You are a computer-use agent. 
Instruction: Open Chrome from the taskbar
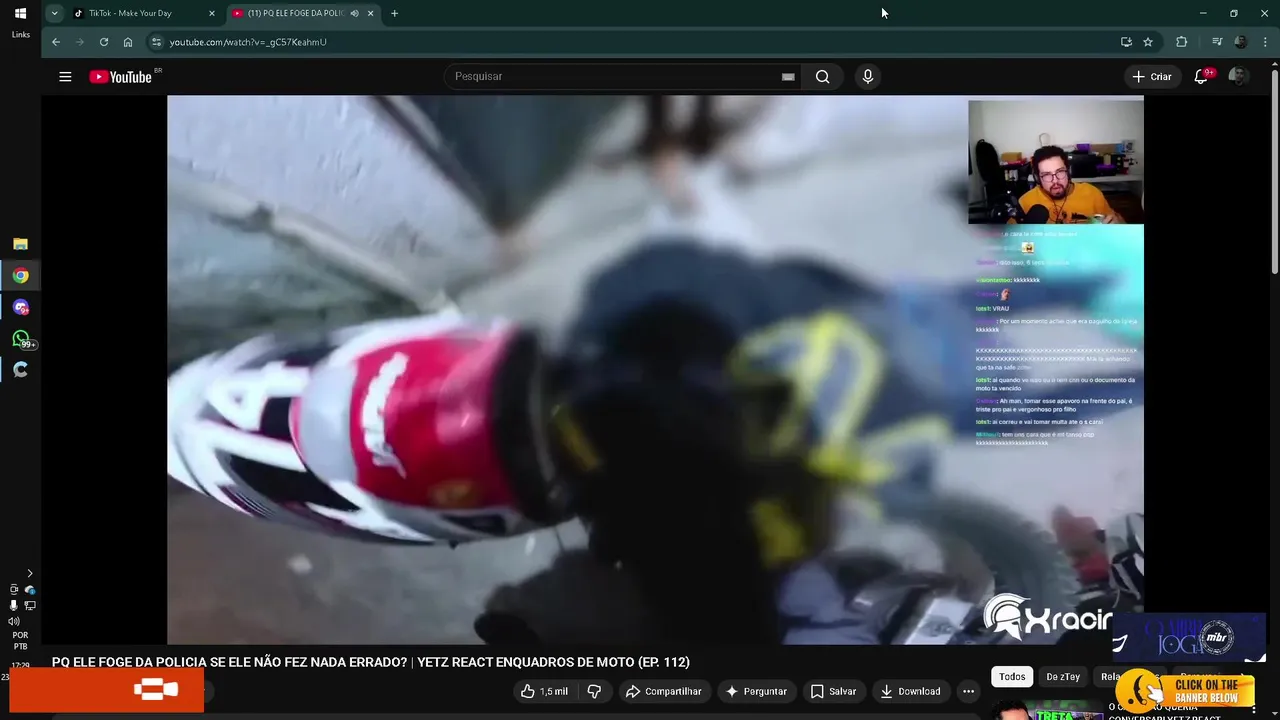[20, 276]
